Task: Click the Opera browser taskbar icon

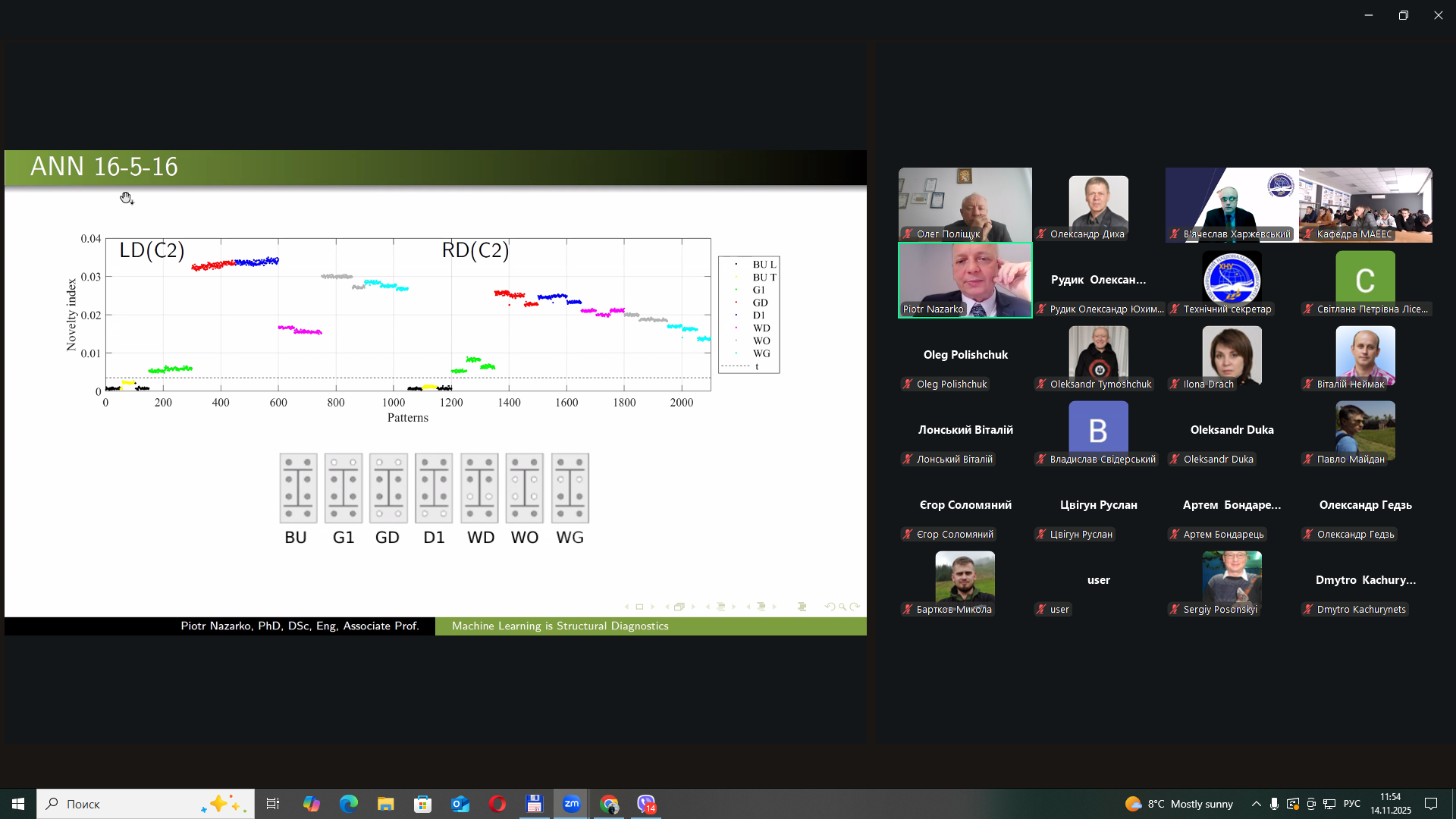Action: [497, 804]
